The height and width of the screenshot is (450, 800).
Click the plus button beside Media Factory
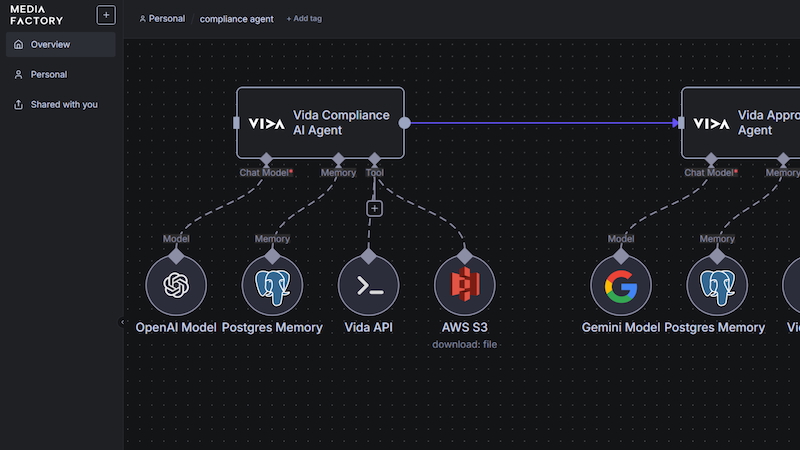click(106, 15)
